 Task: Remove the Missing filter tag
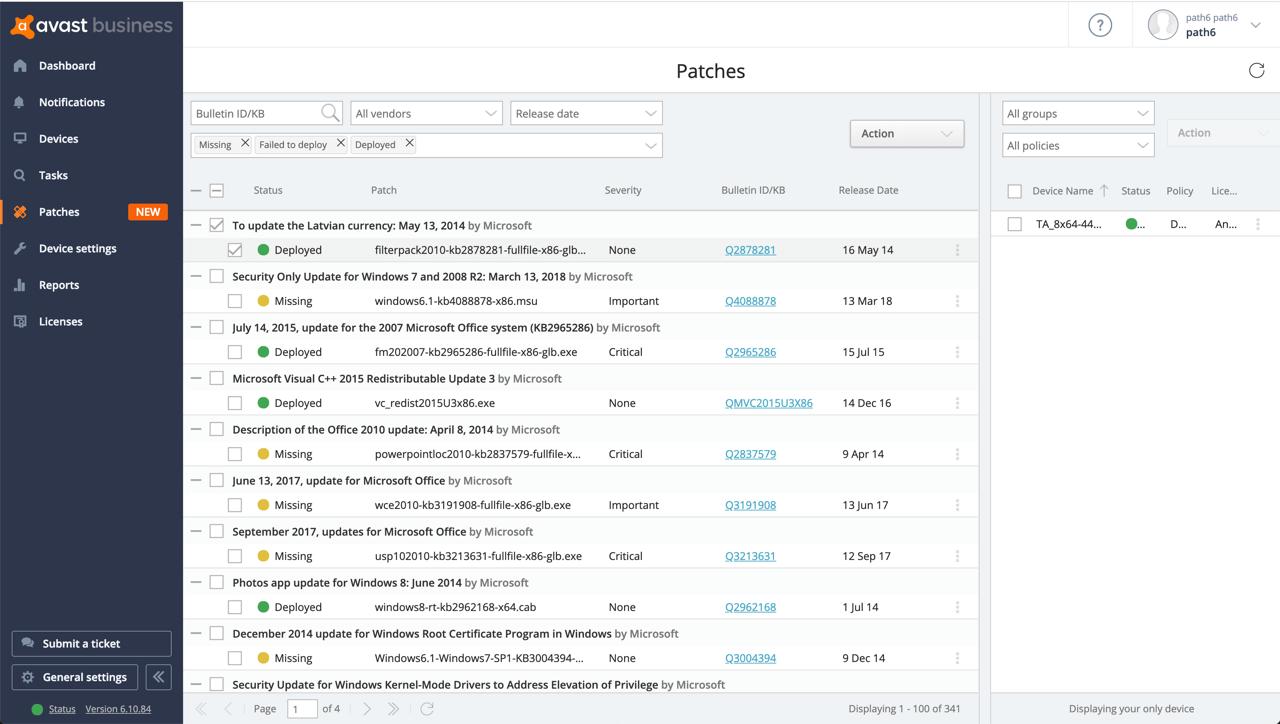pyautogui.click(x=245, y=144)
